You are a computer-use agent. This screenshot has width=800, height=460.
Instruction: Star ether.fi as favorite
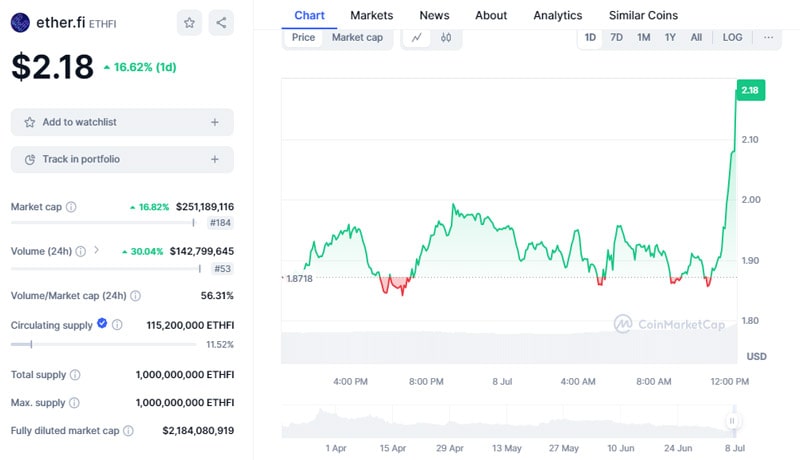[189, 22]
